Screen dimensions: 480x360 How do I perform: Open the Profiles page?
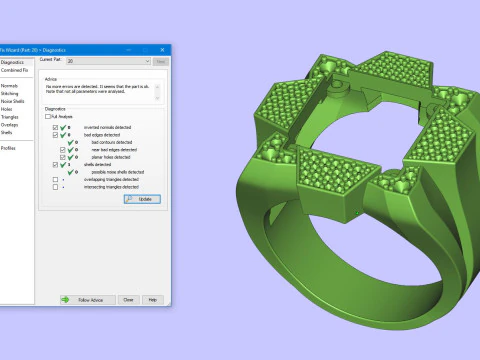coord(8,148)
